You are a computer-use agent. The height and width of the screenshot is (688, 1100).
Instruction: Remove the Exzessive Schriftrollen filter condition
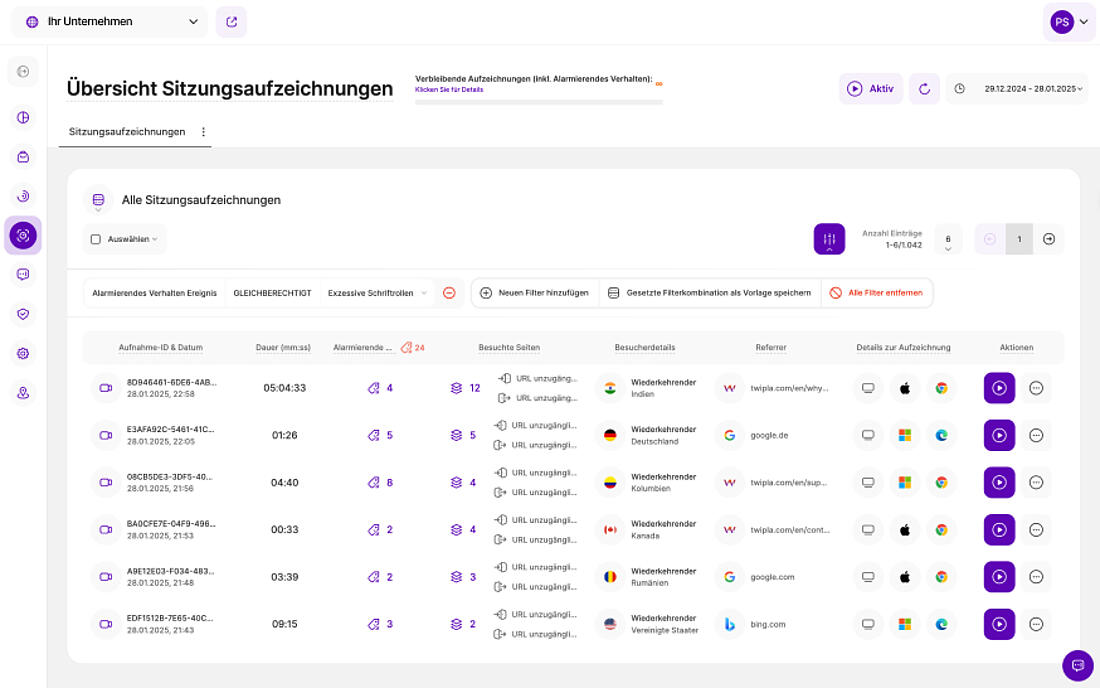449,293
